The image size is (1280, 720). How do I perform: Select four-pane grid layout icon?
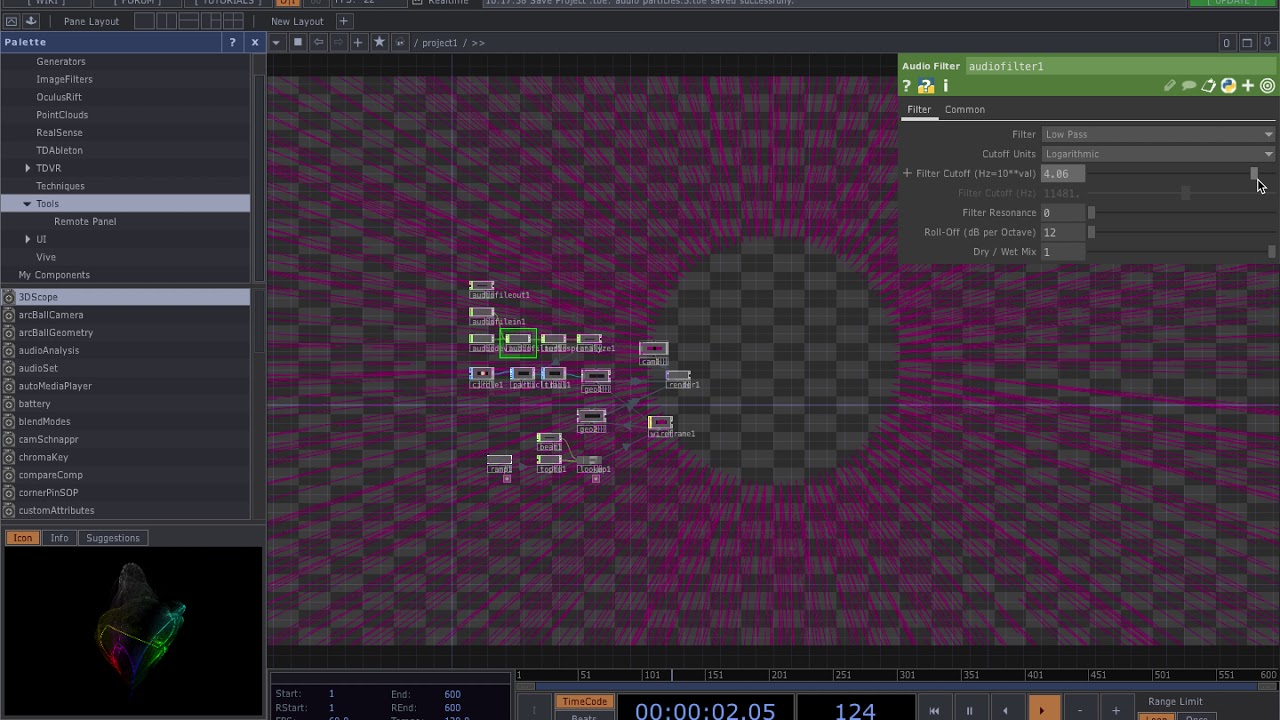click(x=235, y=21)
